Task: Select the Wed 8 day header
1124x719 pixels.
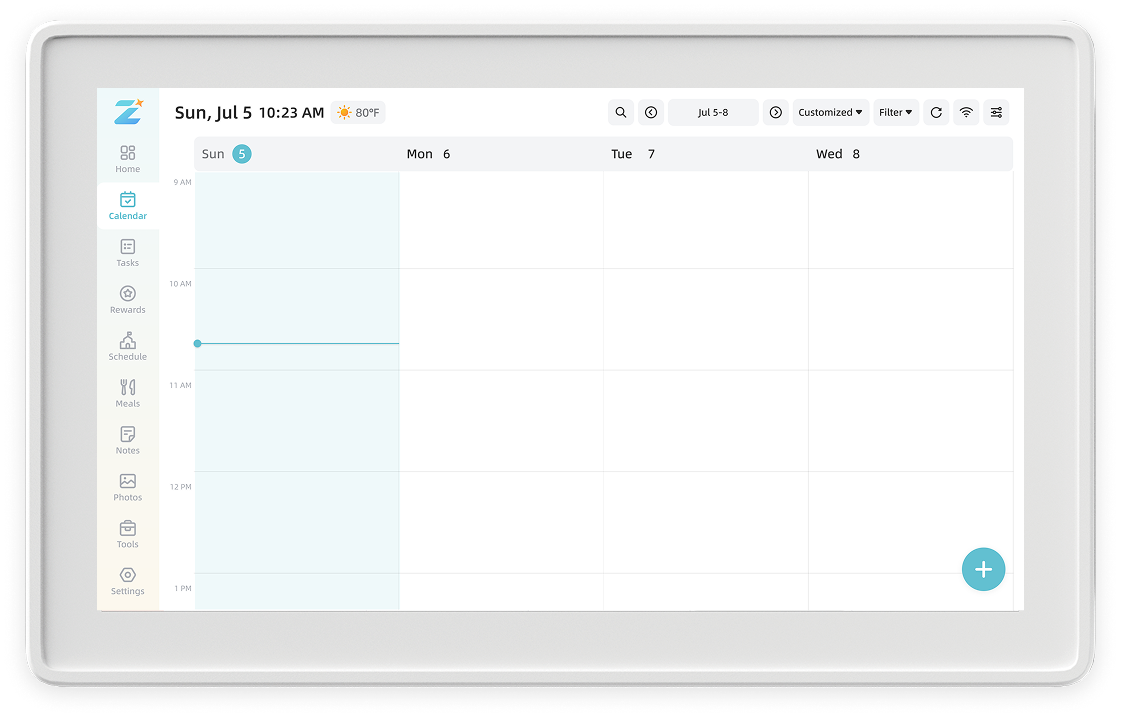Action: 910,154
